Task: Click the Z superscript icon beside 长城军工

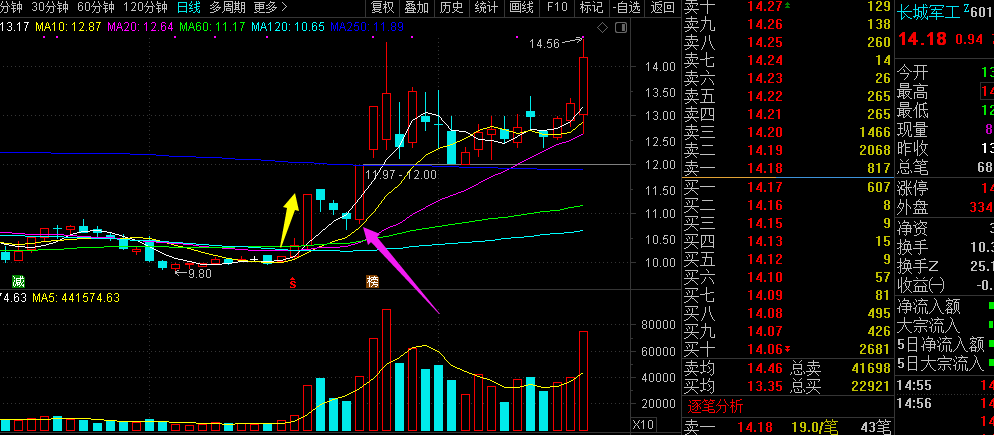Action: [966, 8]
